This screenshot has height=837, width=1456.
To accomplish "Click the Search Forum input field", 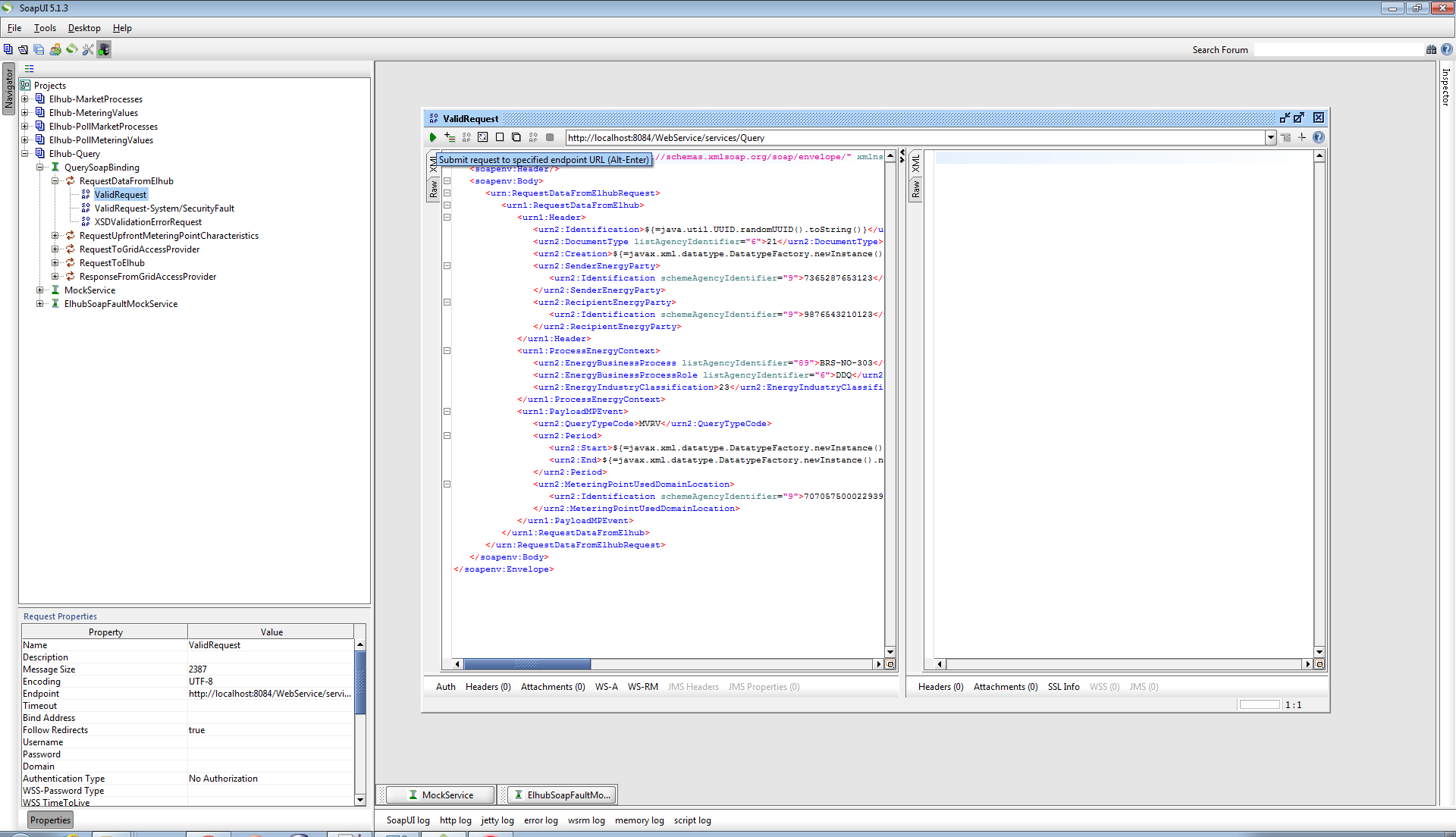I will (1338, 50).
